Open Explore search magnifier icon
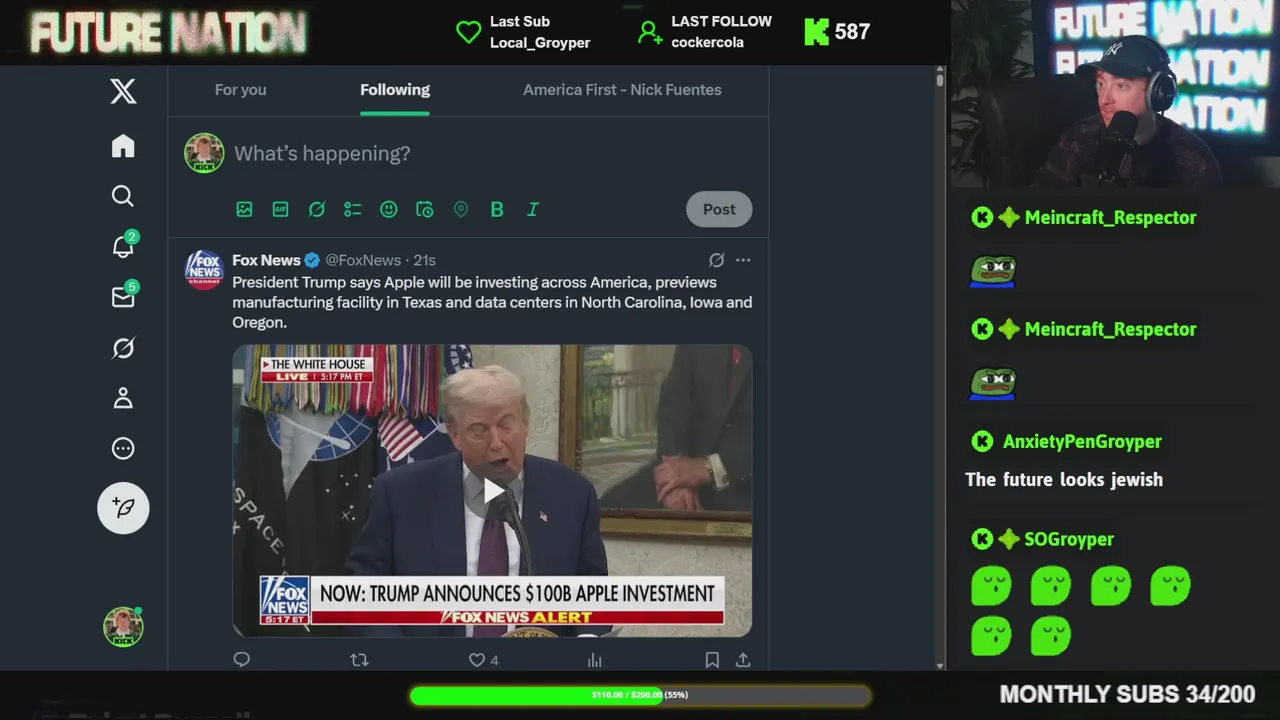The image size is (1280, 720). pyautogui.click(x=123, y=196)
